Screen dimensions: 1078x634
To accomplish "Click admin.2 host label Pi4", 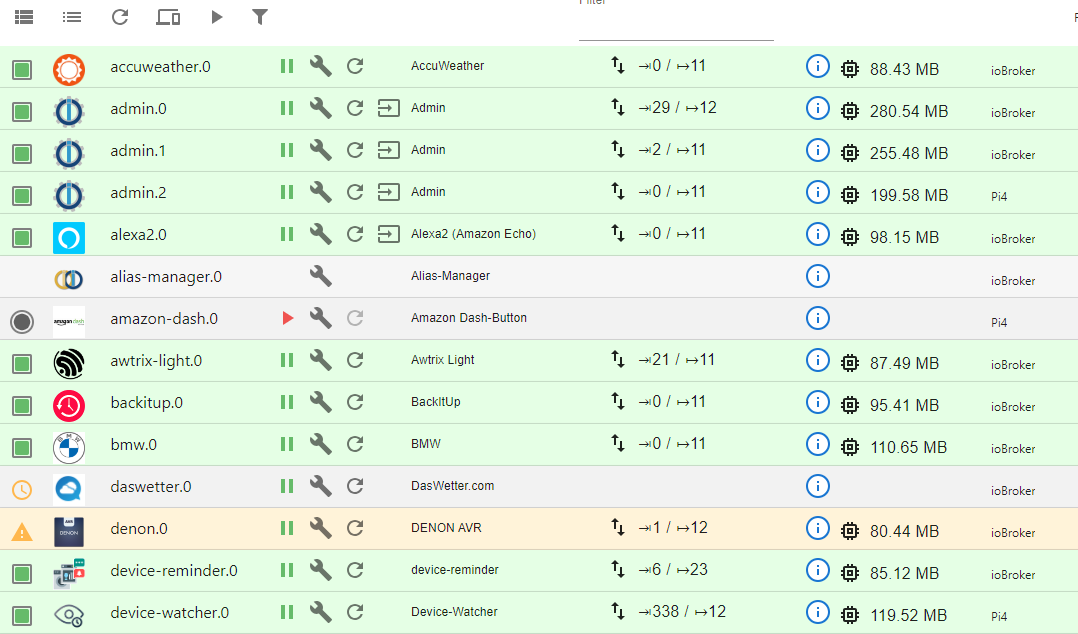I will [999, 197].
